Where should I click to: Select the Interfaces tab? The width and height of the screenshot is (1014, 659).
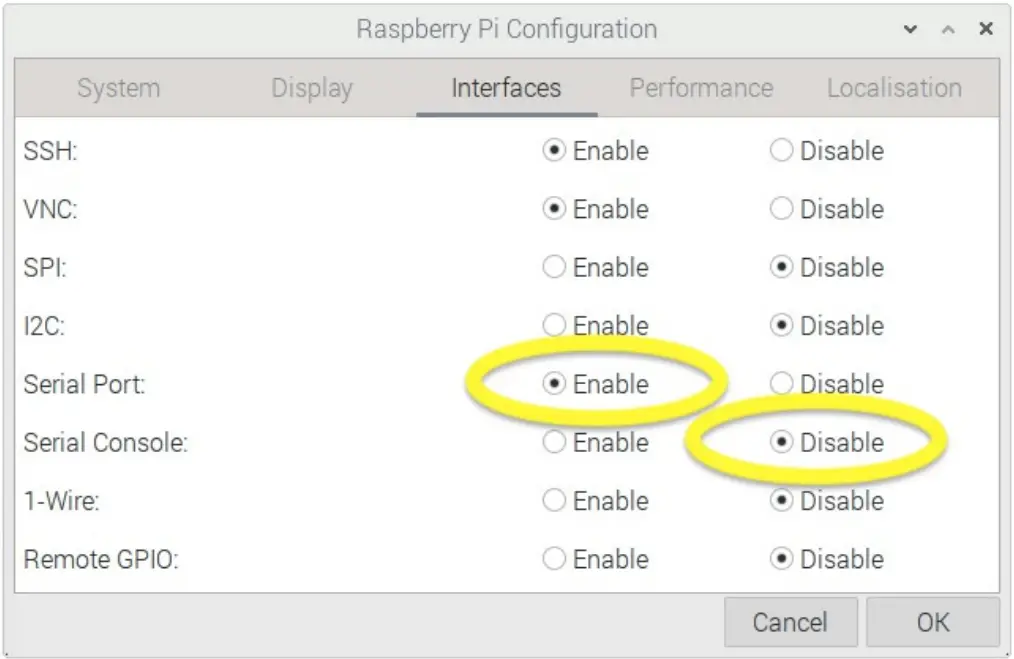coord(505,88)
